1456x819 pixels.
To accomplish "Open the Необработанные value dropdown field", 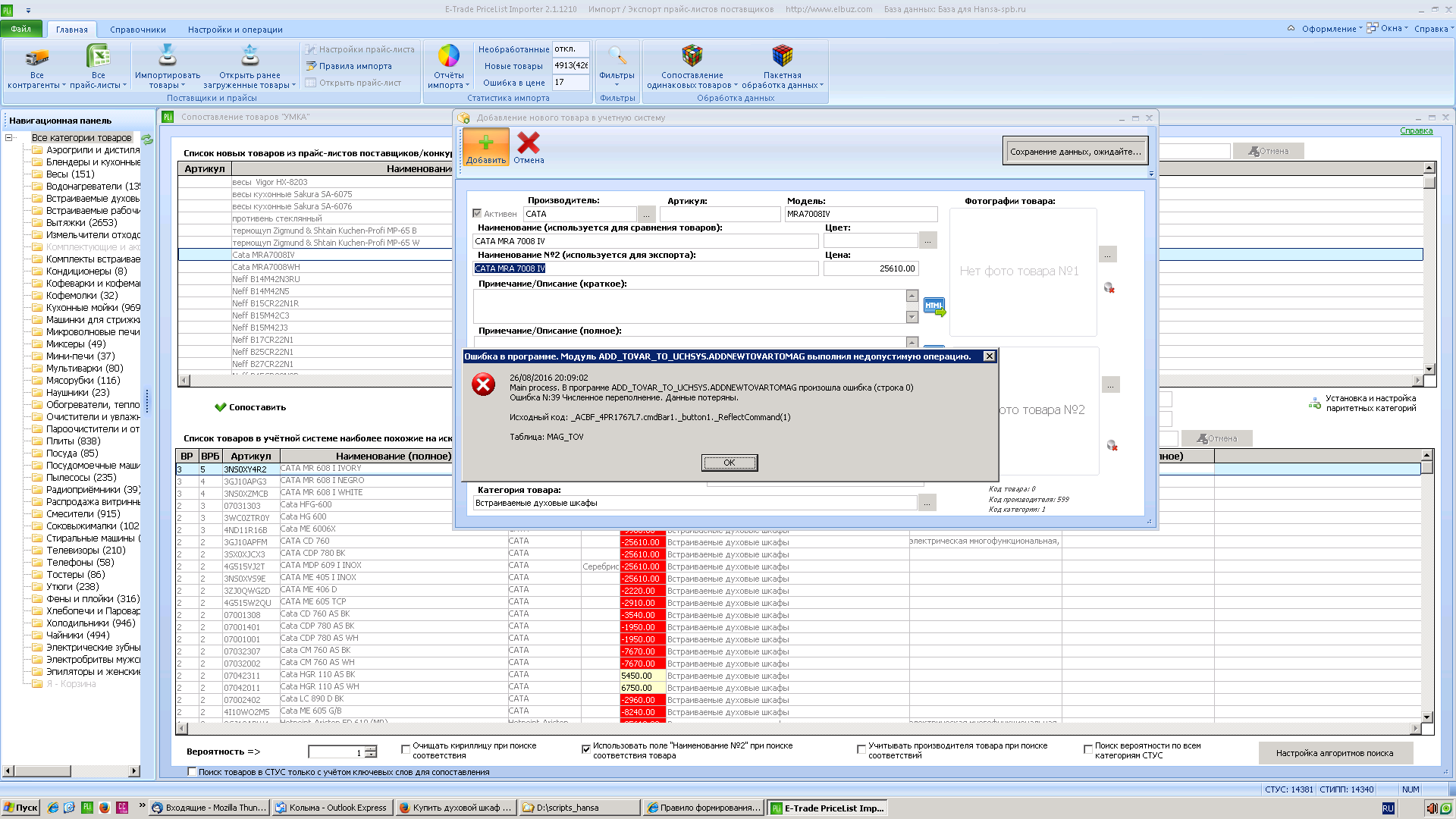I will pos(570,49).
